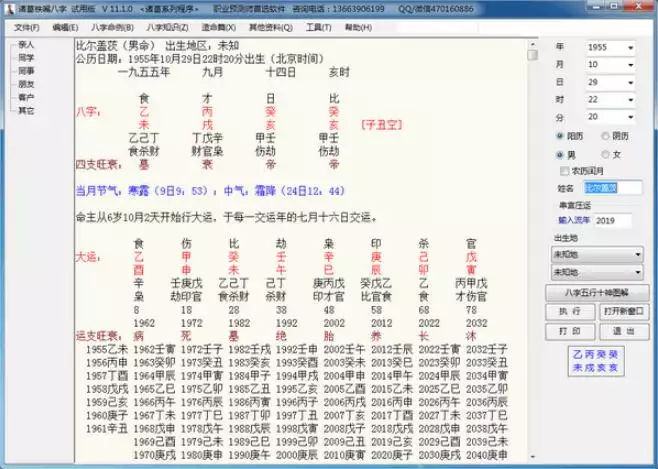Expand the 月 dropdown showing 10
Image resolution: width=658 pixels, height=469 pixels.
[x=630, y=65]
